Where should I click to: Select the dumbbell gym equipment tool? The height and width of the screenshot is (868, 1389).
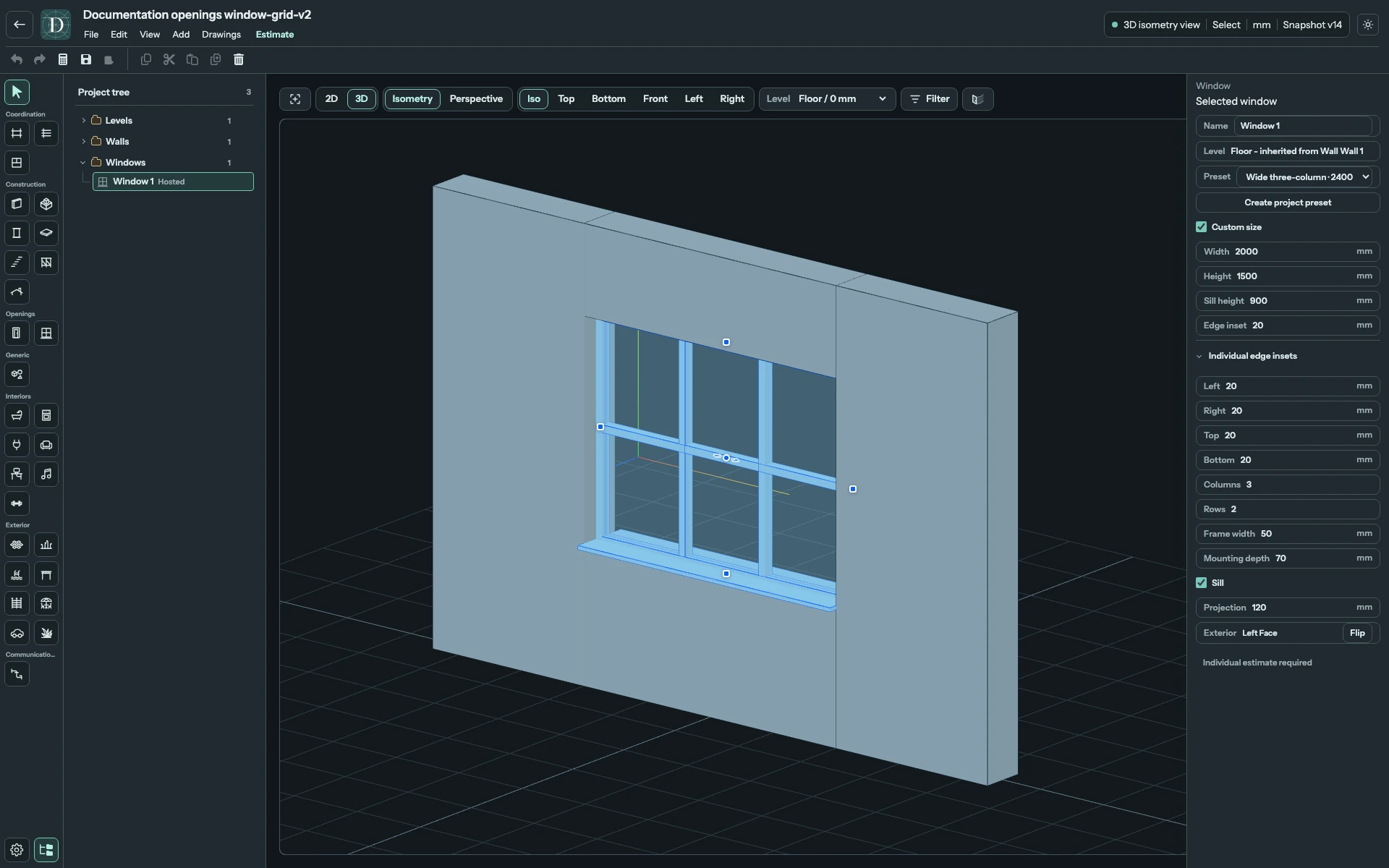[17, 503]
